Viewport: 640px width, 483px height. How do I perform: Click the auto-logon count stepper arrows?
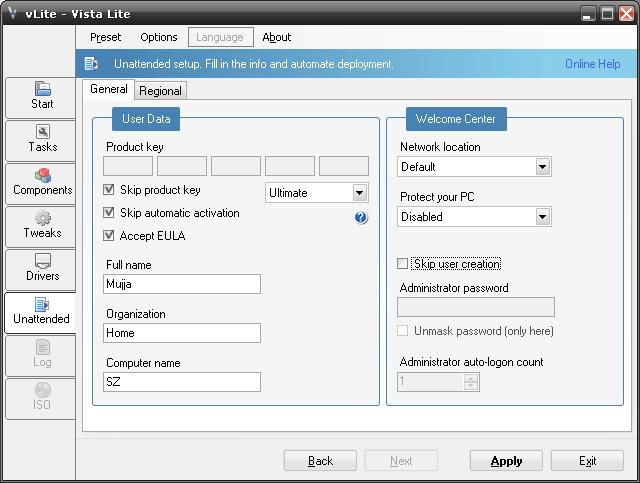point(471,382)
